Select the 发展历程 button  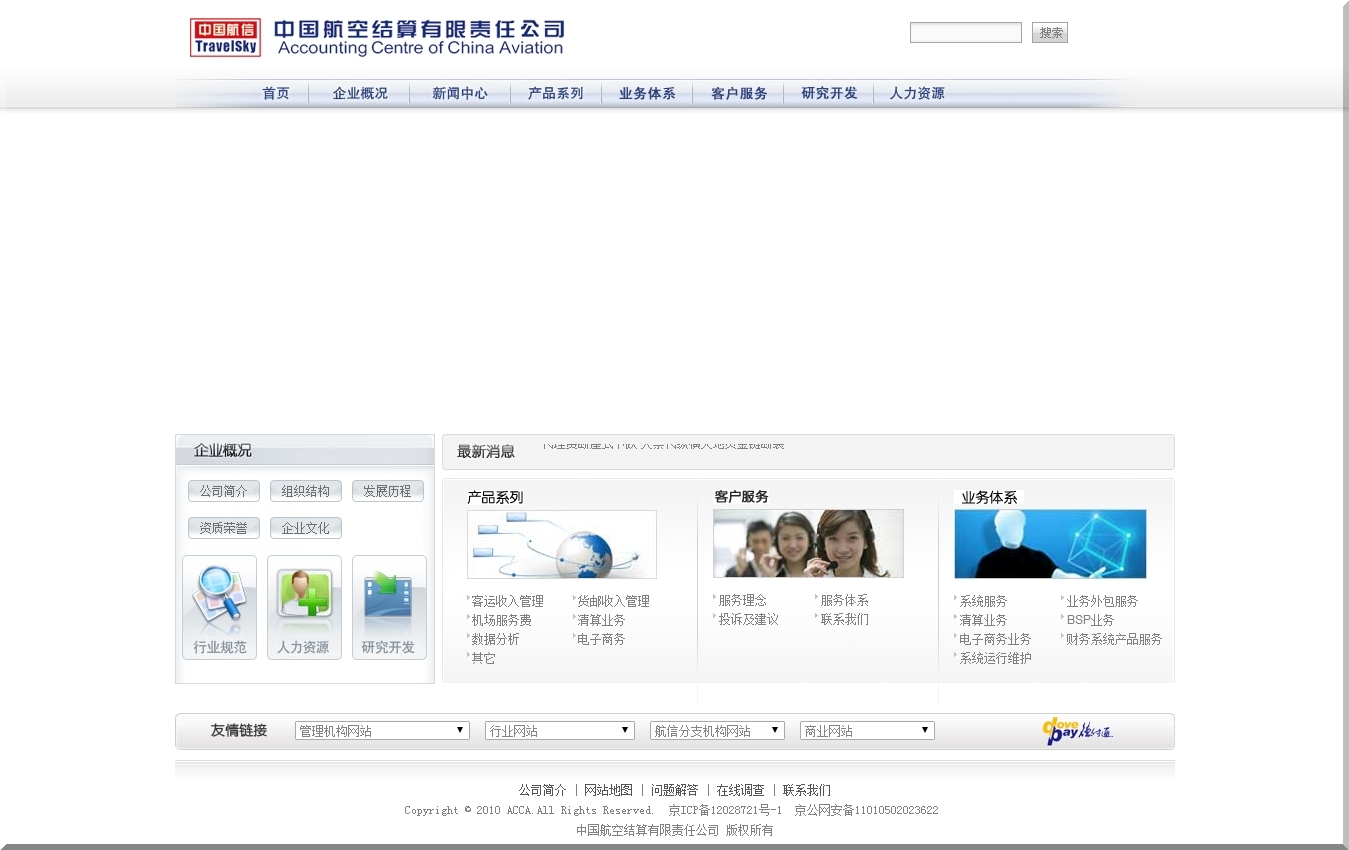coord(387,490)
